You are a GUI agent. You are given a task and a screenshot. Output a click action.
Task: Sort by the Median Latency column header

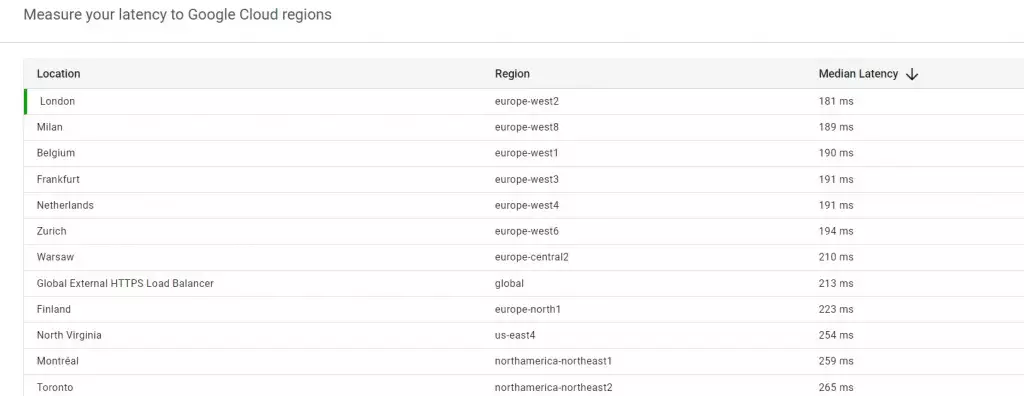pos(858,74)
